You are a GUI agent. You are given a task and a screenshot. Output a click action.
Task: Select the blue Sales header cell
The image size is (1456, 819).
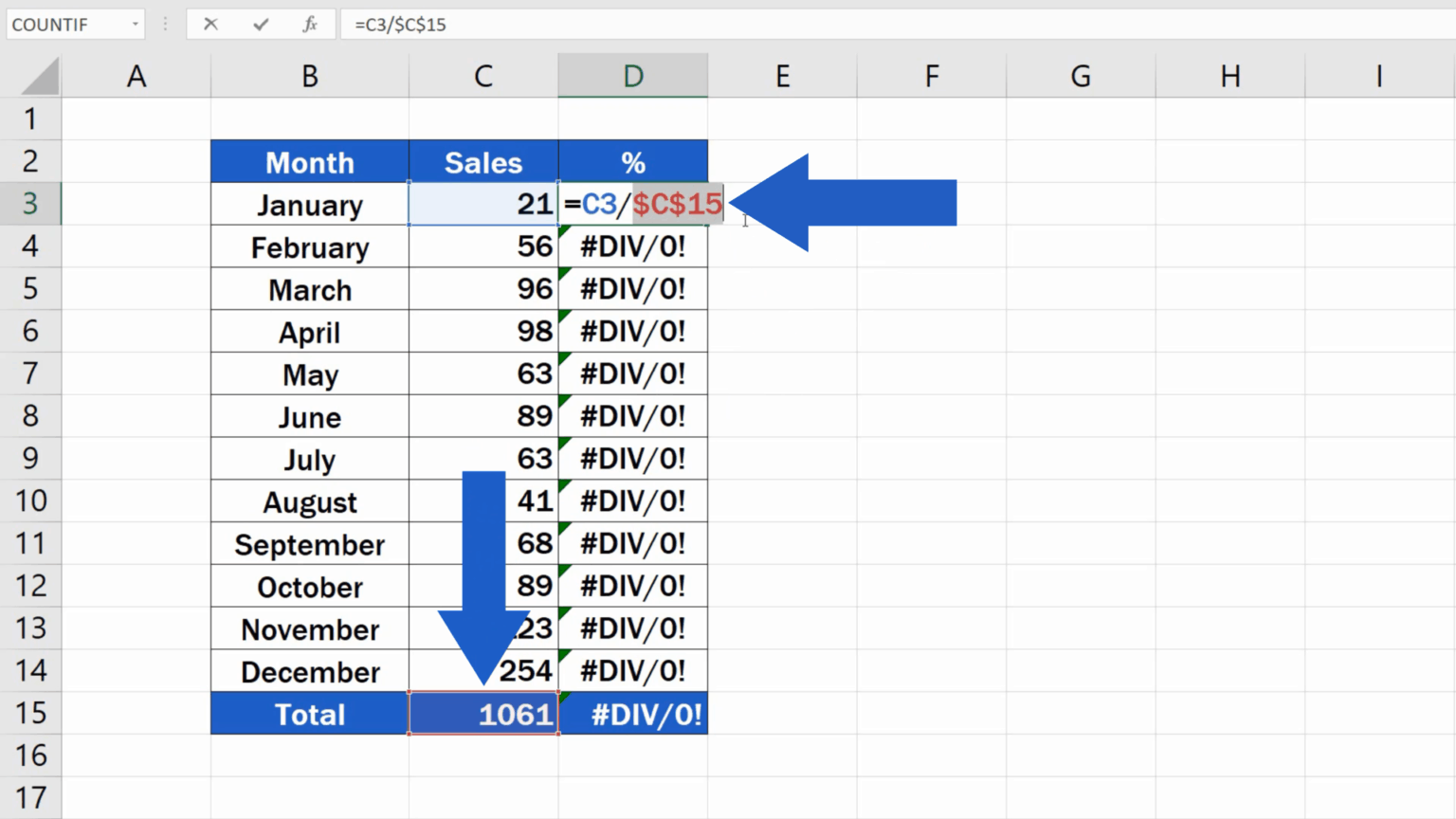click(x=482, y=161)
